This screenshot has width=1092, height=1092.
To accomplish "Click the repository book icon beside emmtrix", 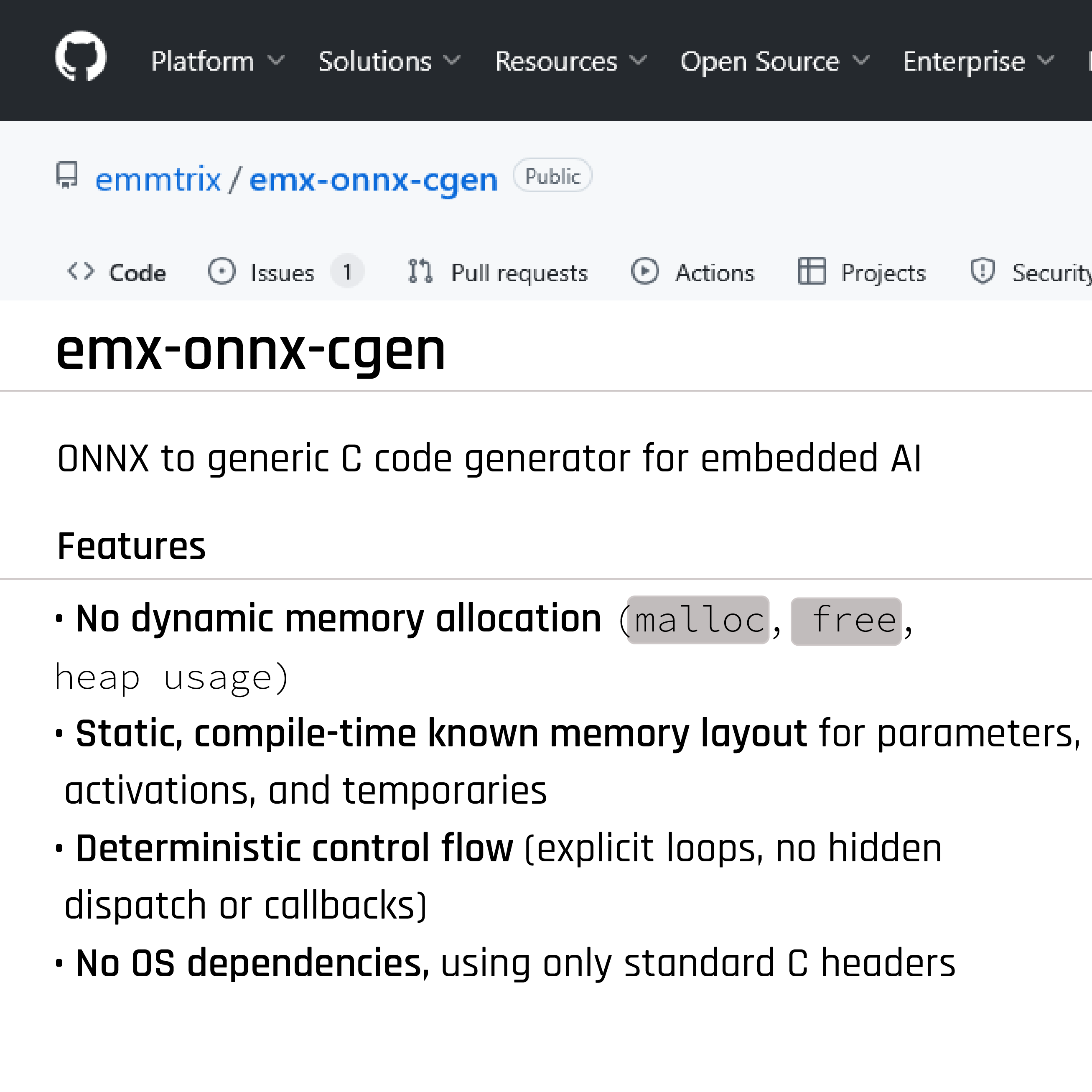I will (67, 177).
